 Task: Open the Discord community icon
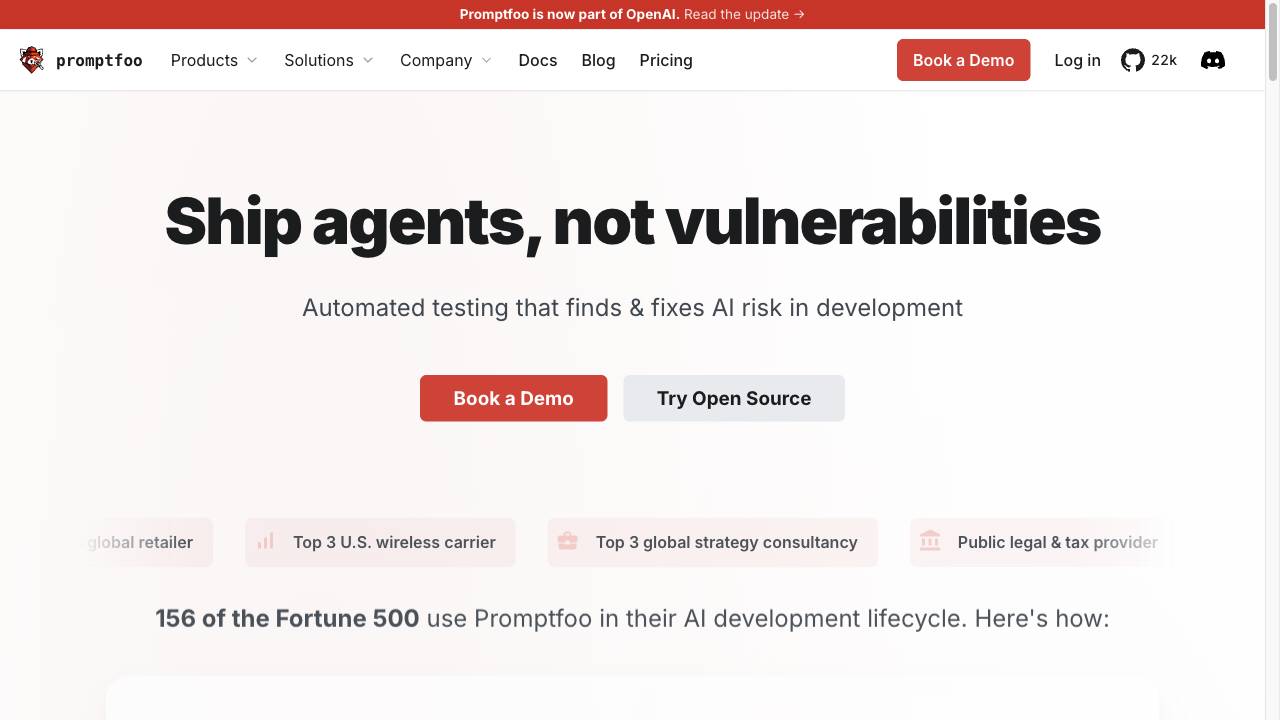(1213, 60)
